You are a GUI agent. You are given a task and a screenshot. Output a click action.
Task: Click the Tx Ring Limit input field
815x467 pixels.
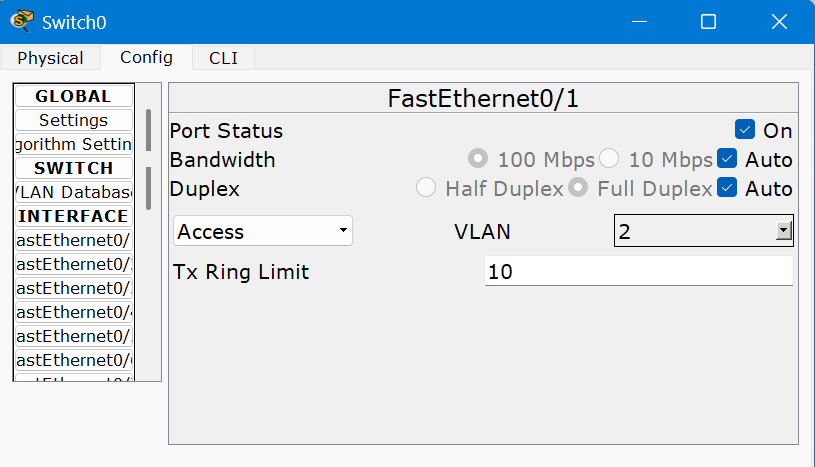tap(638, 271)
